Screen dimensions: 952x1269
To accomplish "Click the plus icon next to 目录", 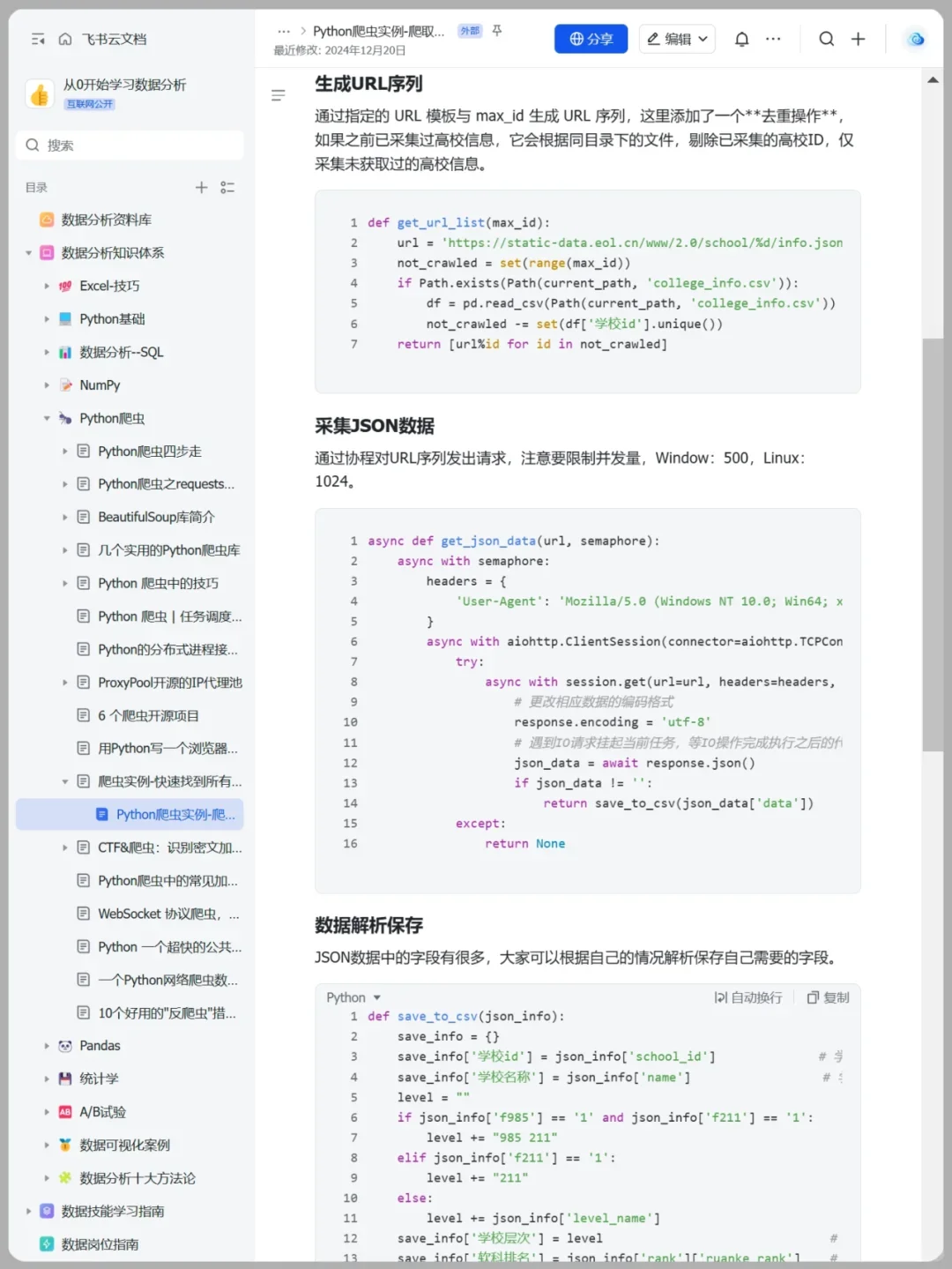I will (201, 187).
